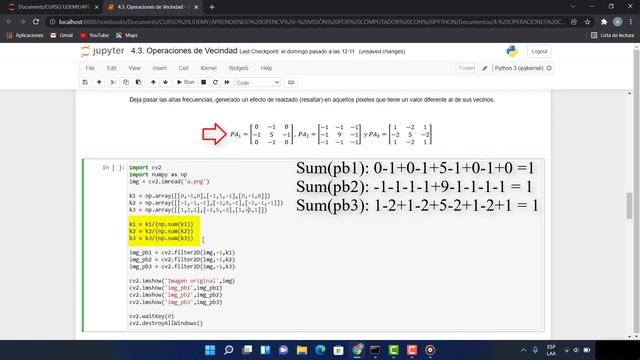Viewport: 640px width, 360px height.
Task: Open the Cell menu
Action: 183,68
